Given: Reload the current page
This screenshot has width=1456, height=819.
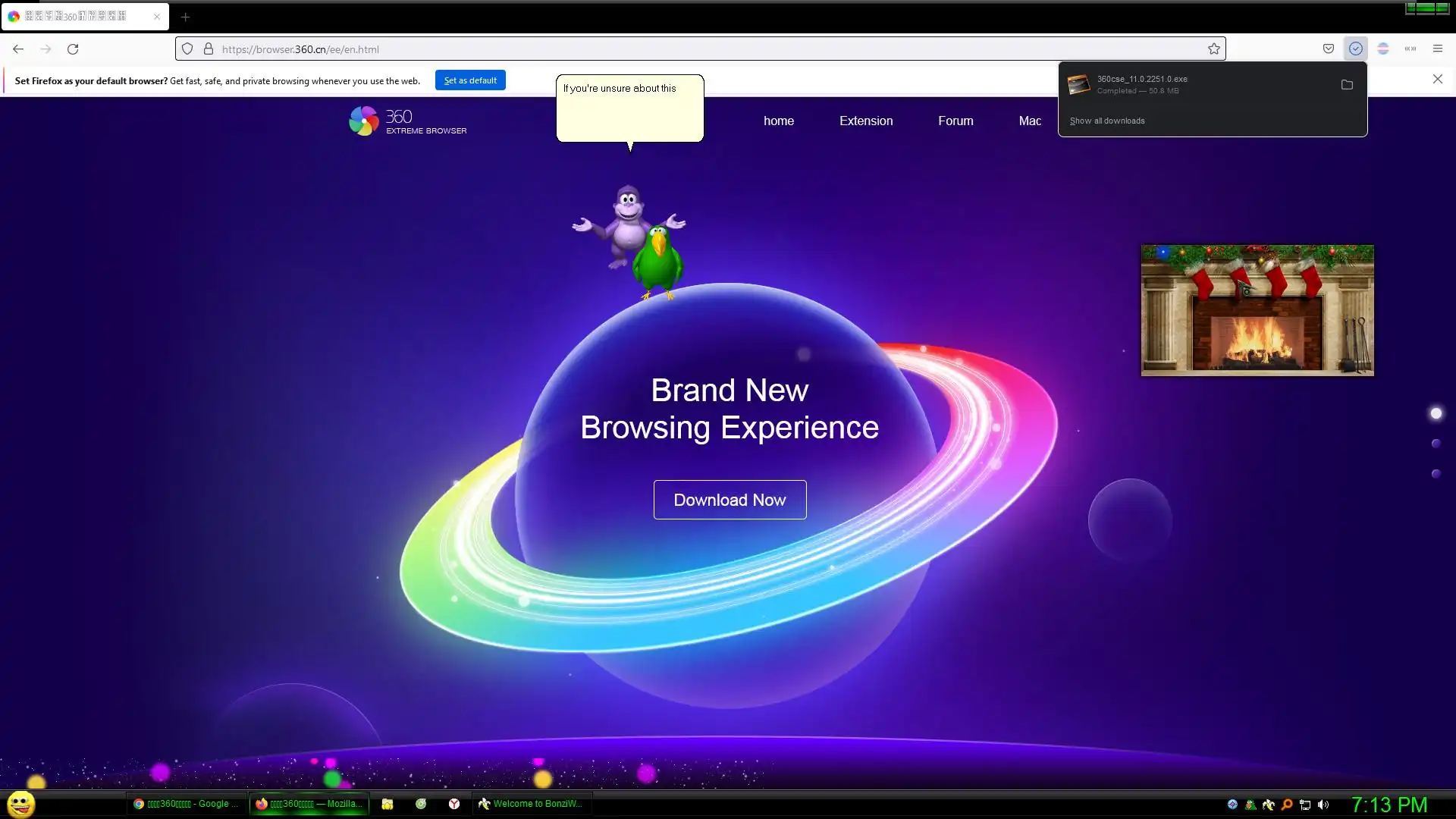Looking at the screenshot, I should (73, 49).
